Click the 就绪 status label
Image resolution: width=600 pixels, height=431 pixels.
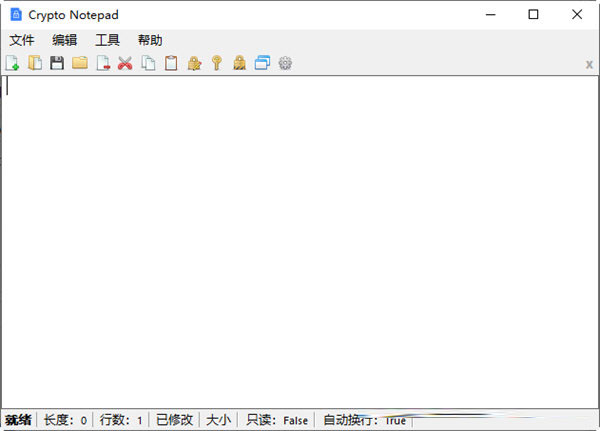pyautogui.click(x=18, y=420)
